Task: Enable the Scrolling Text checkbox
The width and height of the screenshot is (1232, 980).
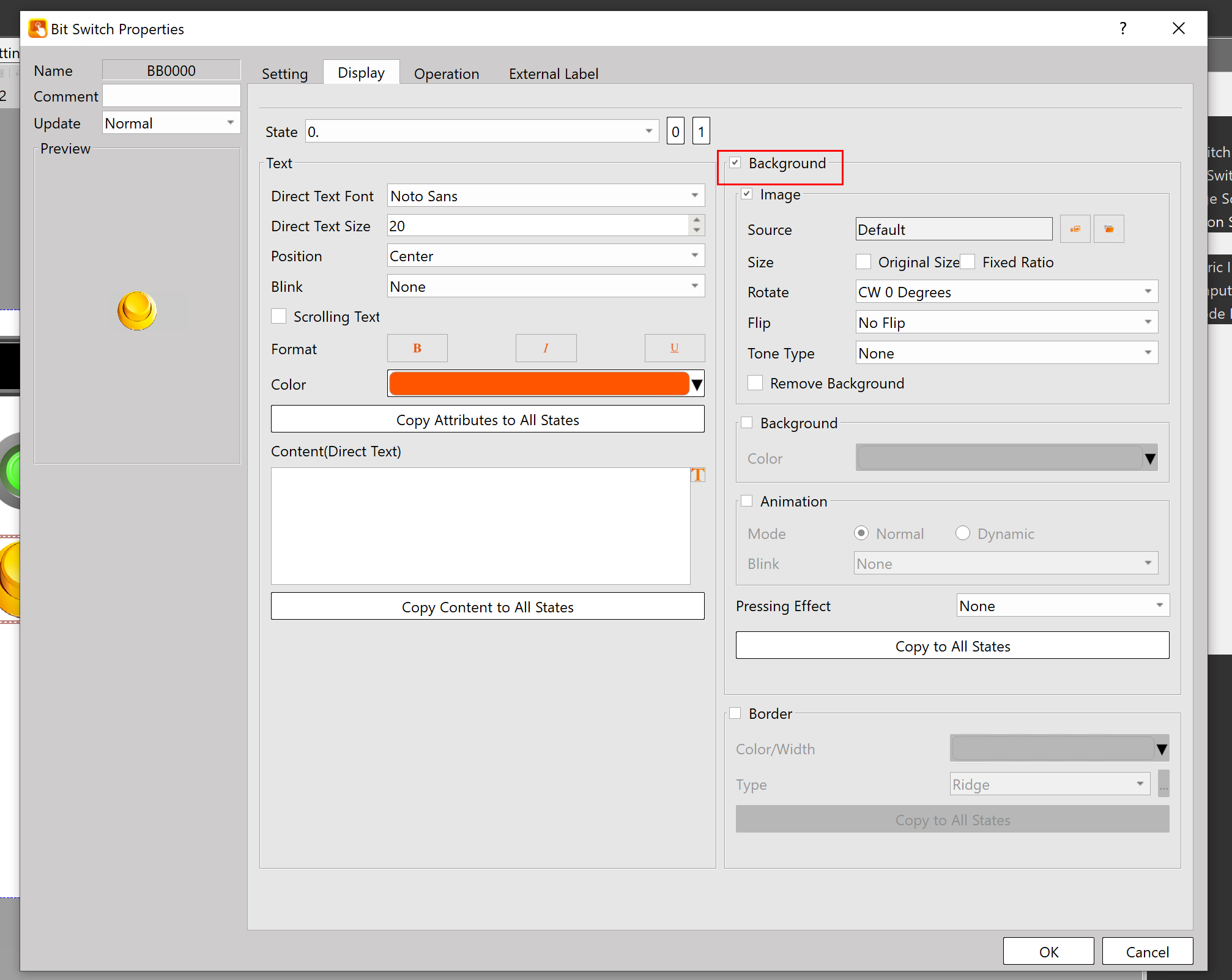Action: coord(279,316)
